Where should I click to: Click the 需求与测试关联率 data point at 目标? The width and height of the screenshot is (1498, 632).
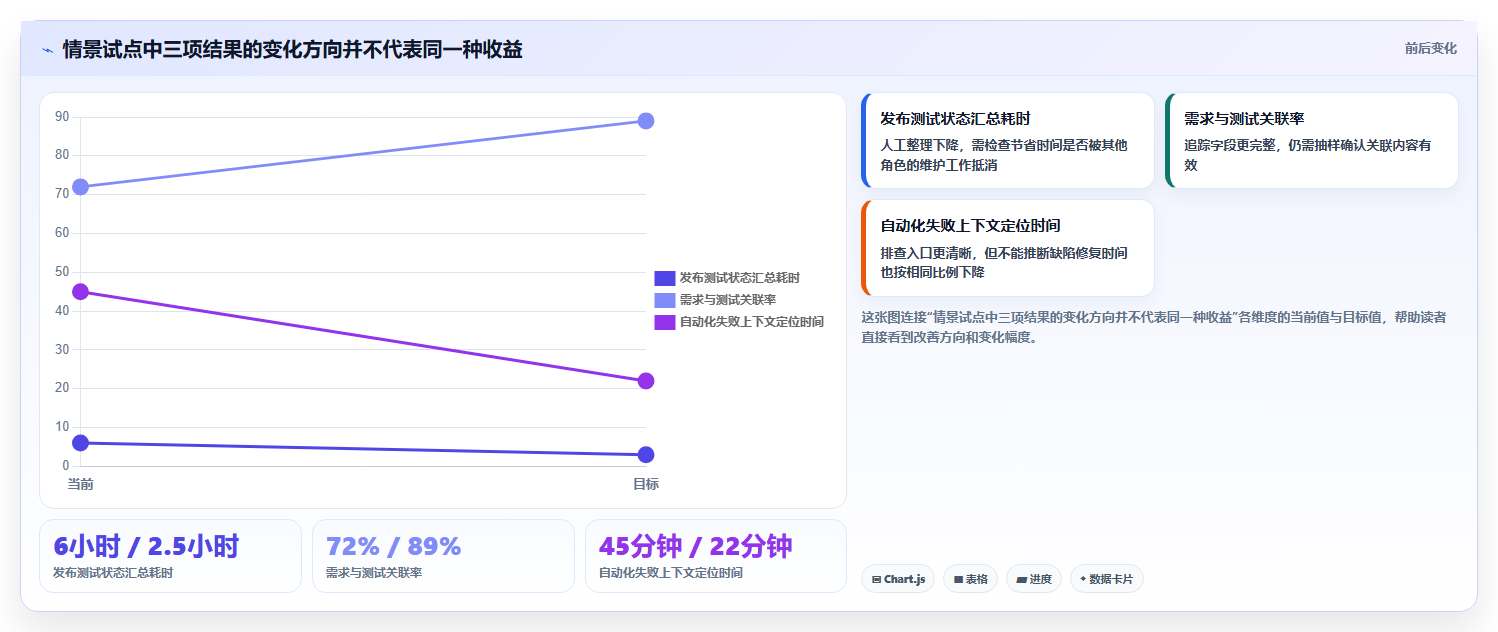(646, 121)
